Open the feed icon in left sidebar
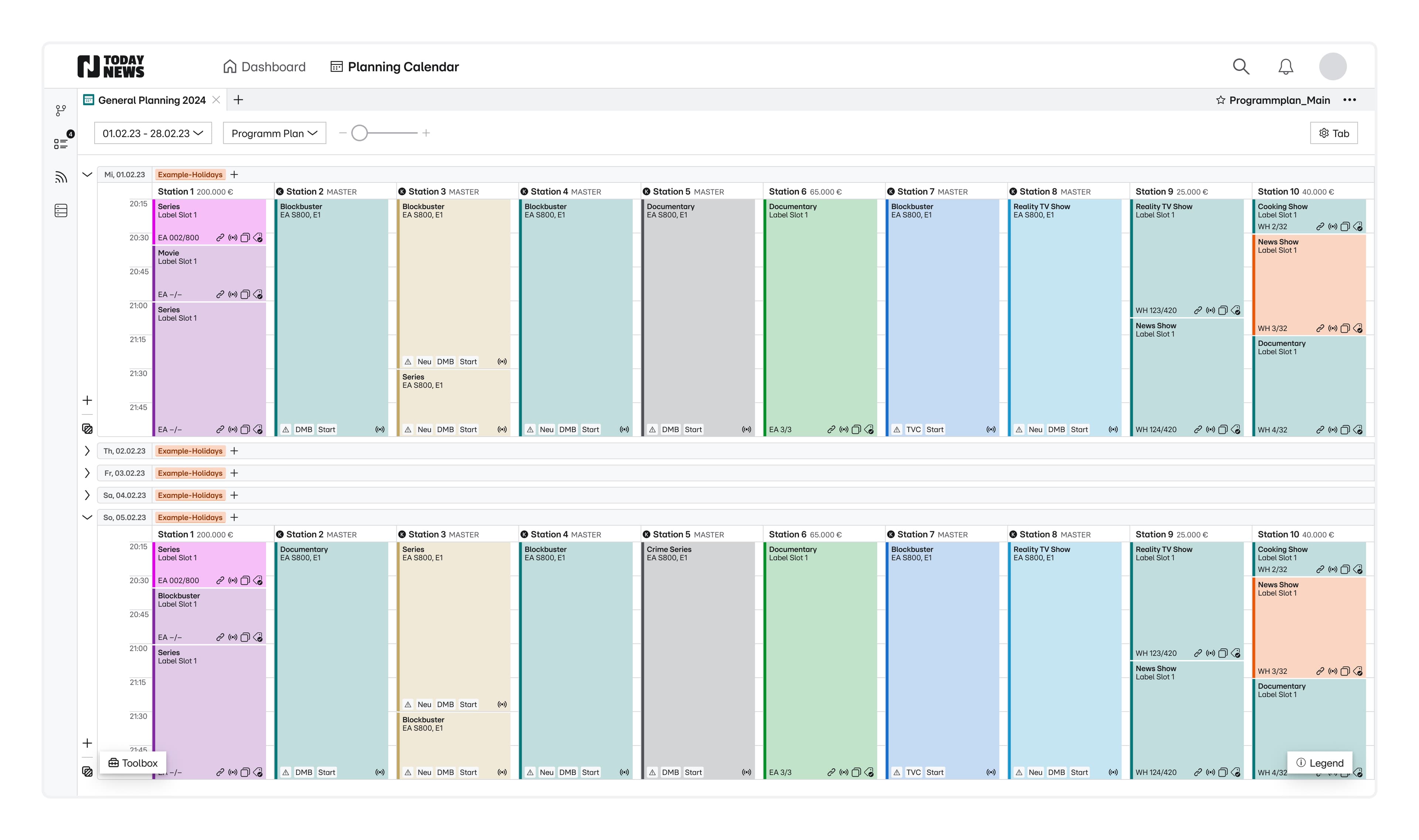The width and height of the screenshot is (1419, 840). [61, 177]
